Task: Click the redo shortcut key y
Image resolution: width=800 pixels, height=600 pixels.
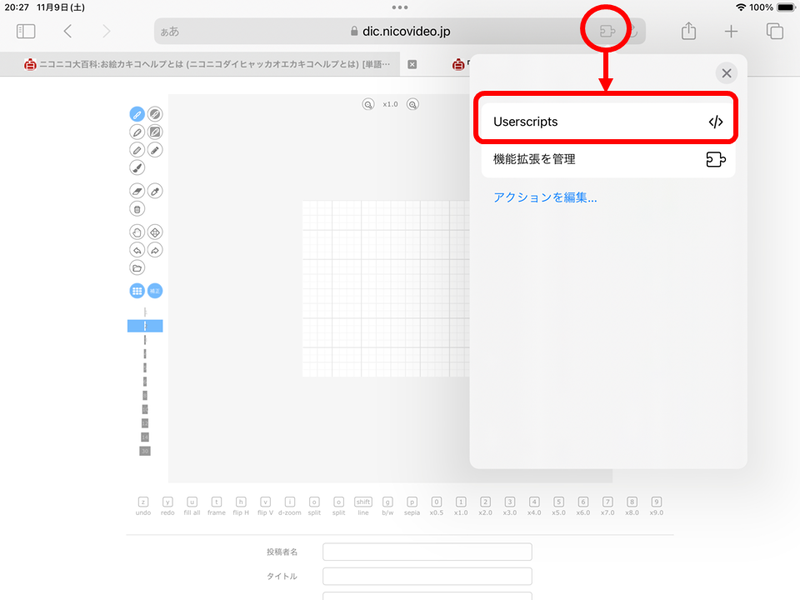Action: (167, 506)
